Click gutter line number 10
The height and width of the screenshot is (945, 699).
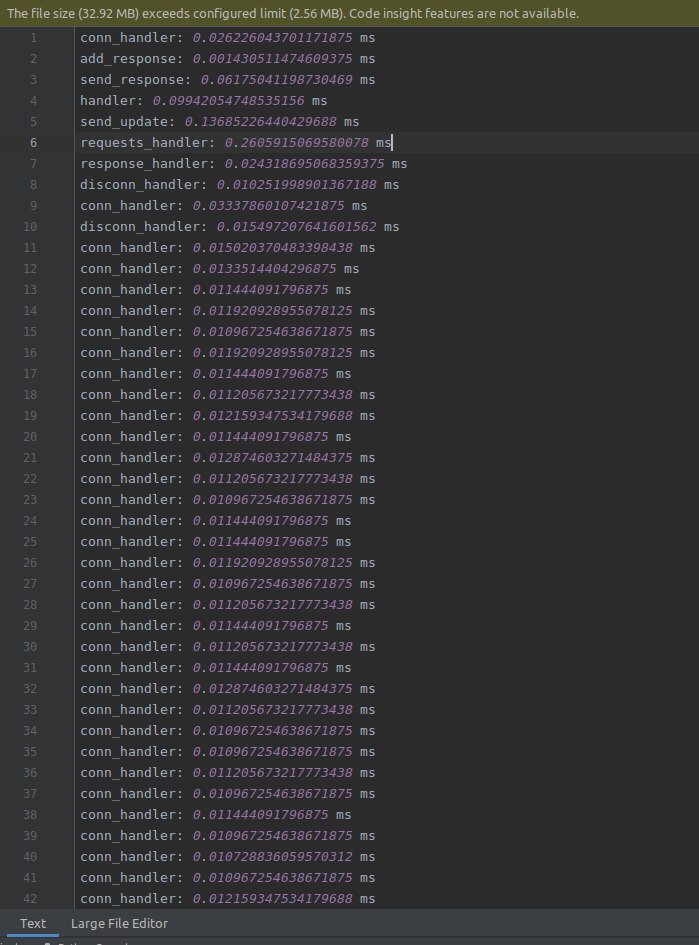point(30,227)
